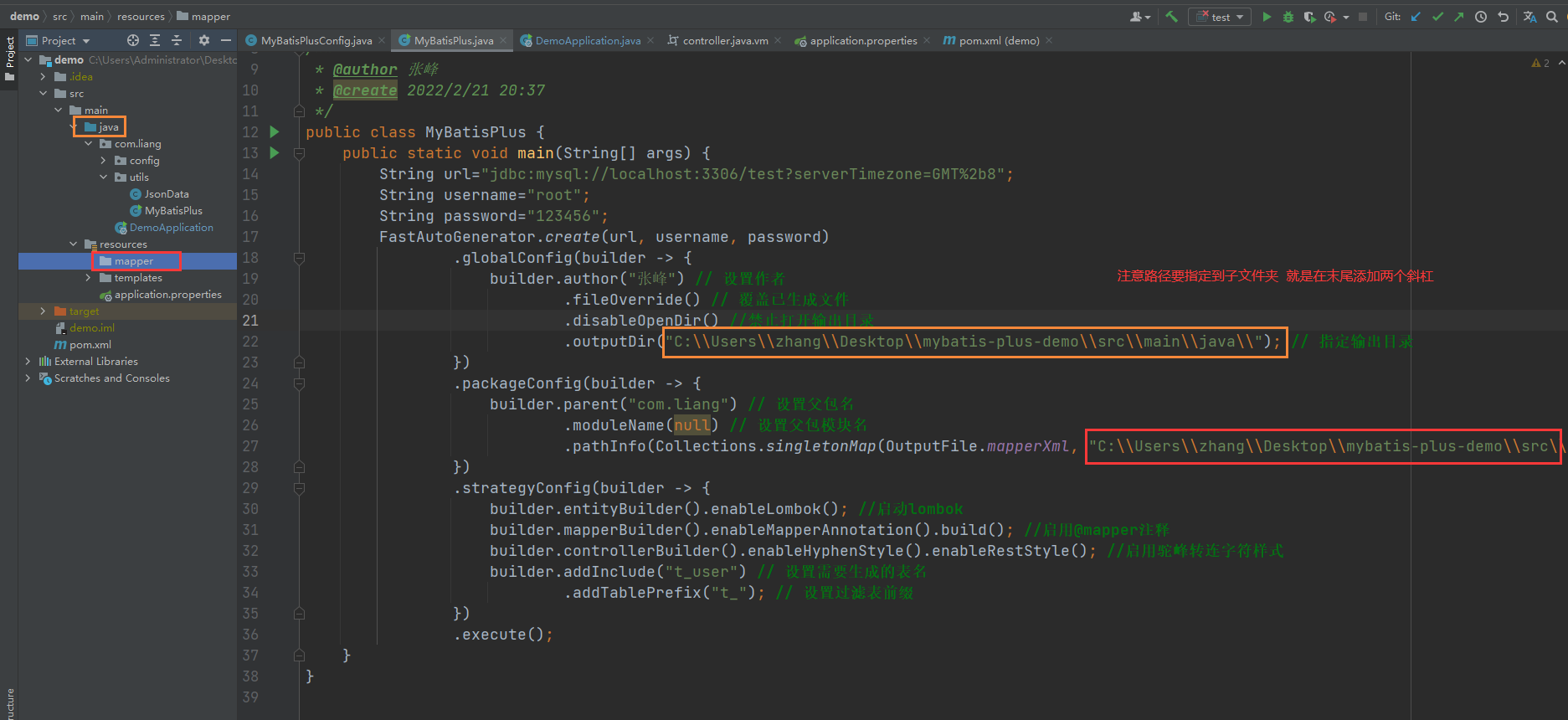Screen dimensions: 1568x720
Task: Hide the Project tool window
Action: coord(225,40)
